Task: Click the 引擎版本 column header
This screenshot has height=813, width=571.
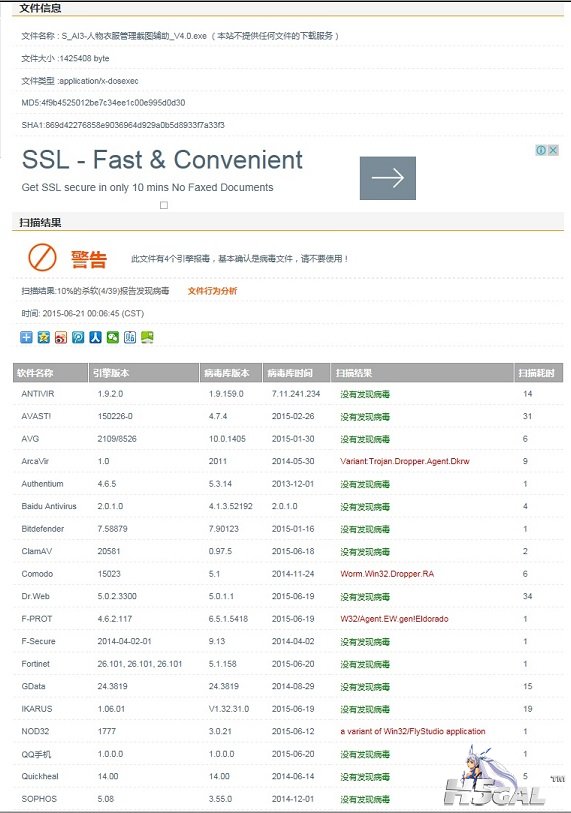Action: (144, 373)
